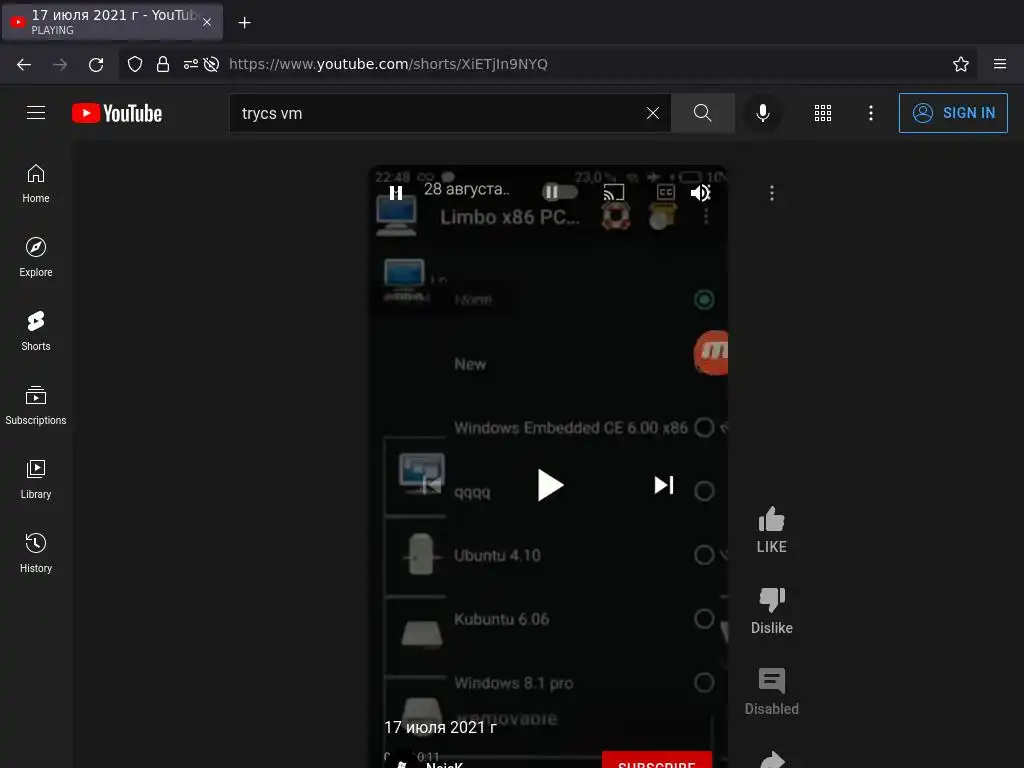This screenshot has height=768, width=1024.
Task: Open the tracking protection shield icon
Action: 135,64
